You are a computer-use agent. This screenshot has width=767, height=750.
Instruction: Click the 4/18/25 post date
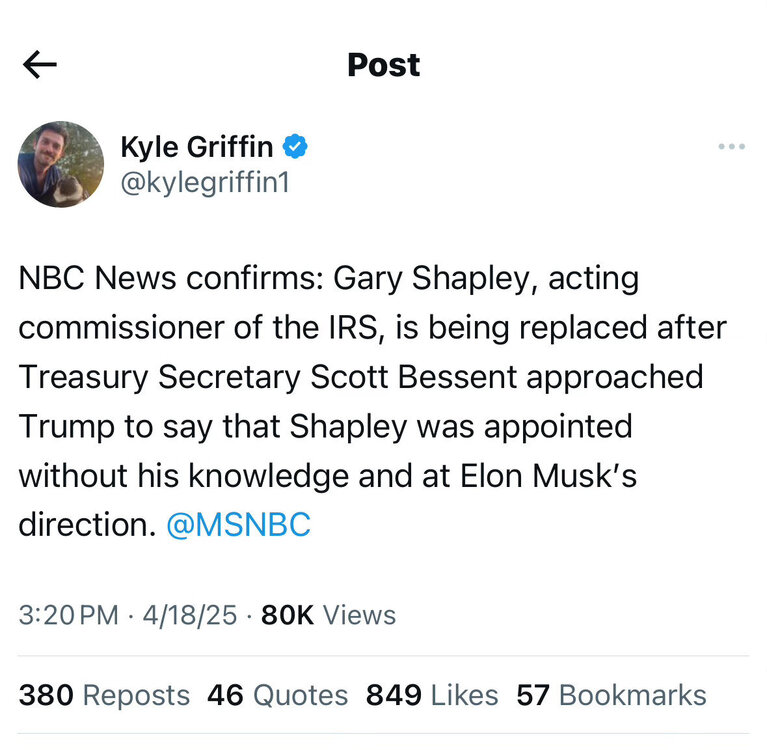click(x=190, y=615)
